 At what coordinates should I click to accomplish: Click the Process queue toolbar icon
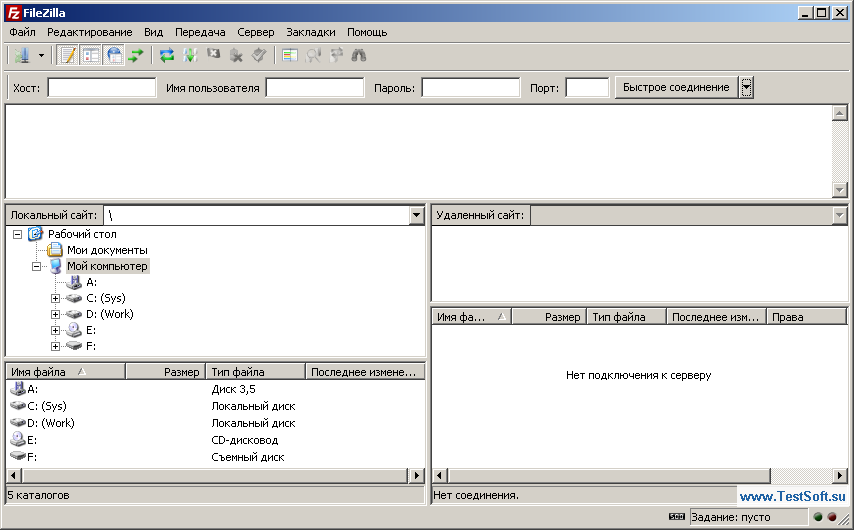tap(190, 55)
